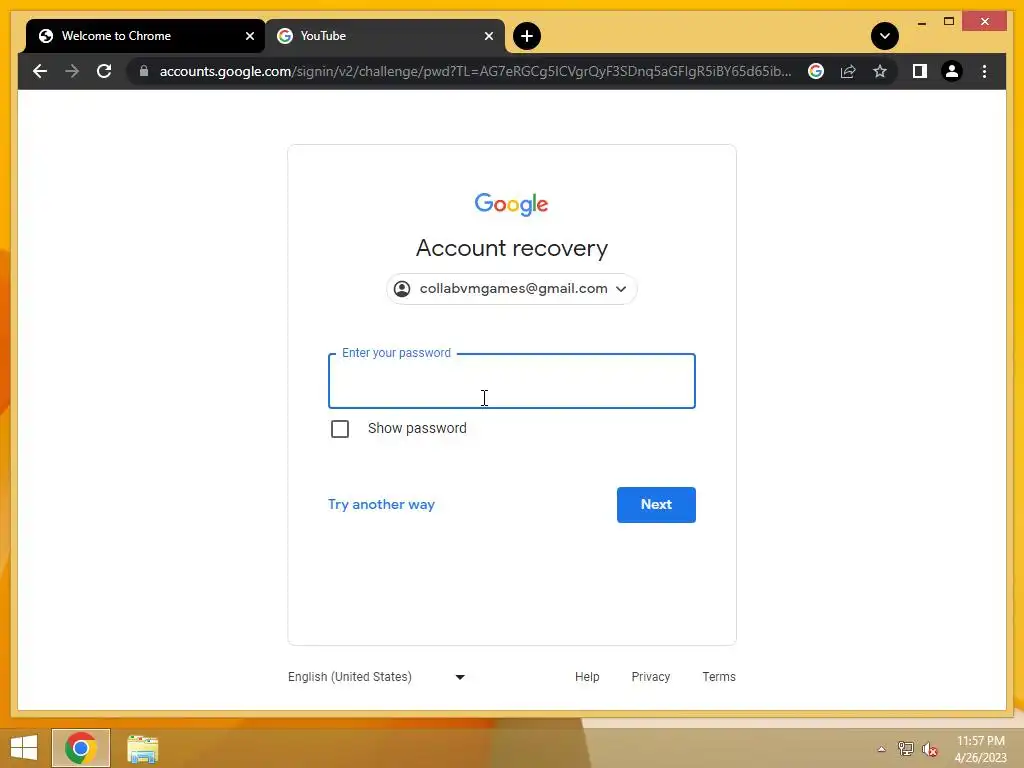The image size is (1024, 768).
Task: Focus the Enter your password field
Action: tap(512, 381)
